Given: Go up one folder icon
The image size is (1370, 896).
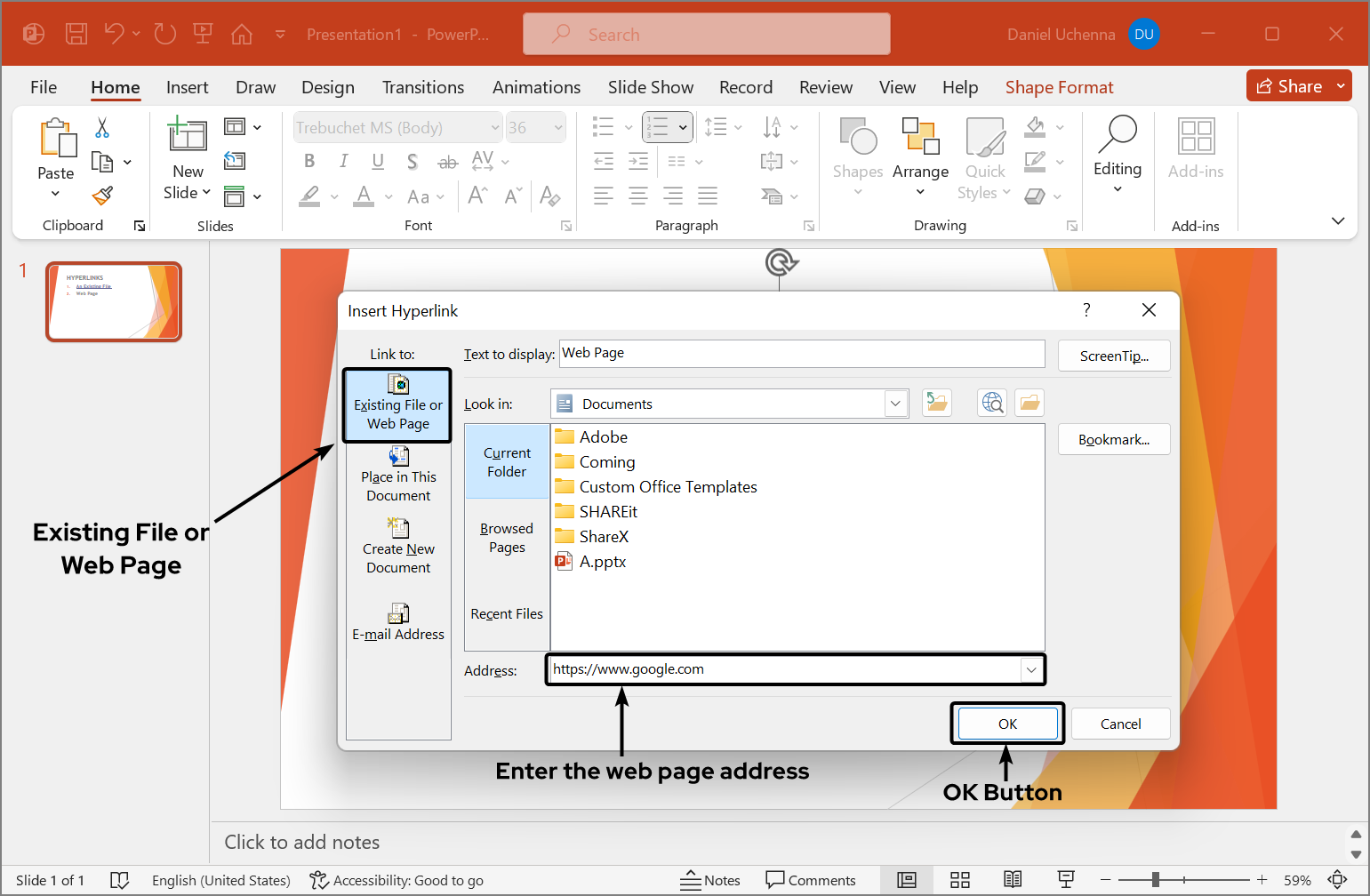Looking at the screenshot, I should coord(937,404).
